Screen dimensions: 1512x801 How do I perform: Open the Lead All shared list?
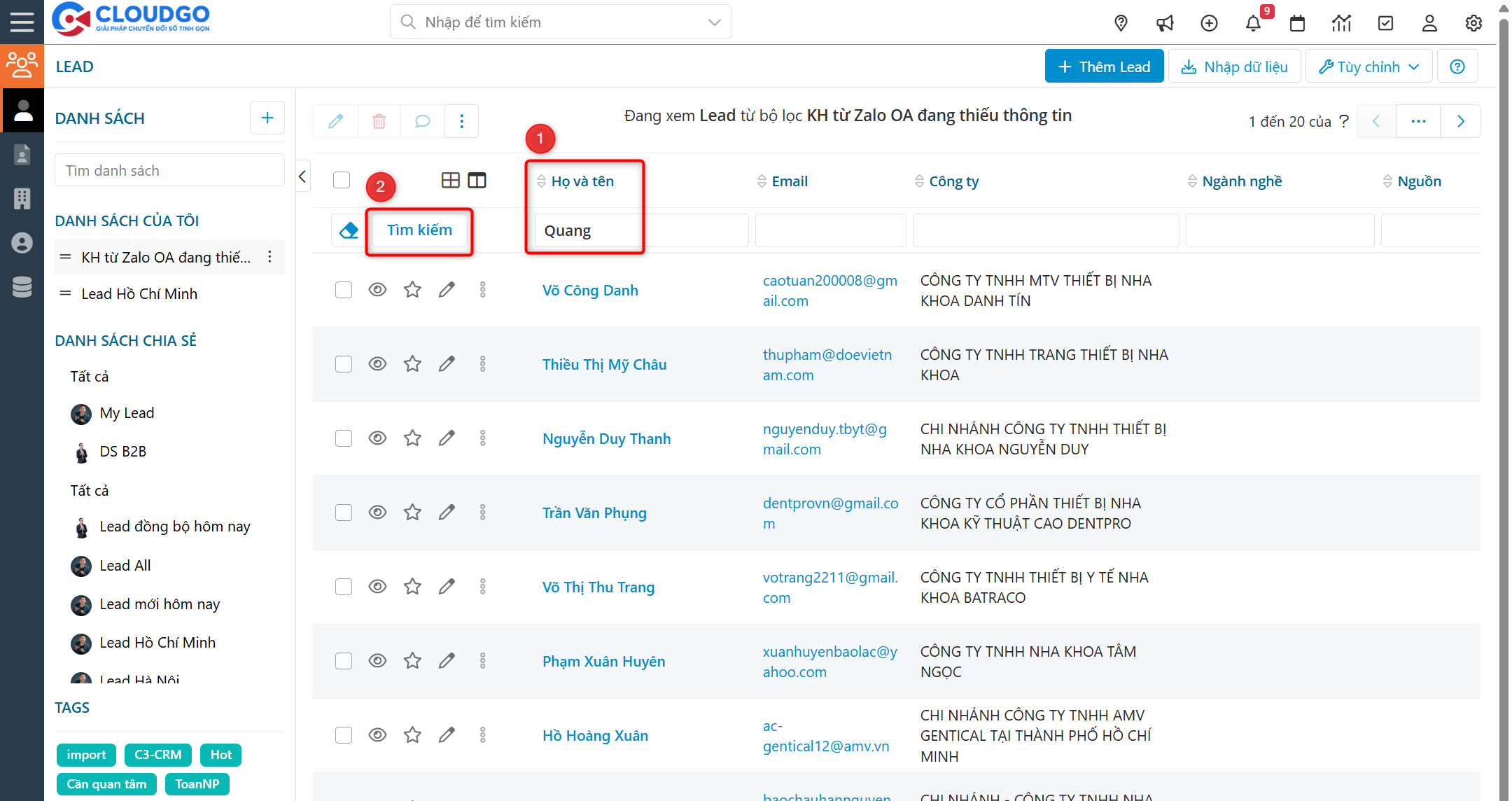click(x=125, y=566)
